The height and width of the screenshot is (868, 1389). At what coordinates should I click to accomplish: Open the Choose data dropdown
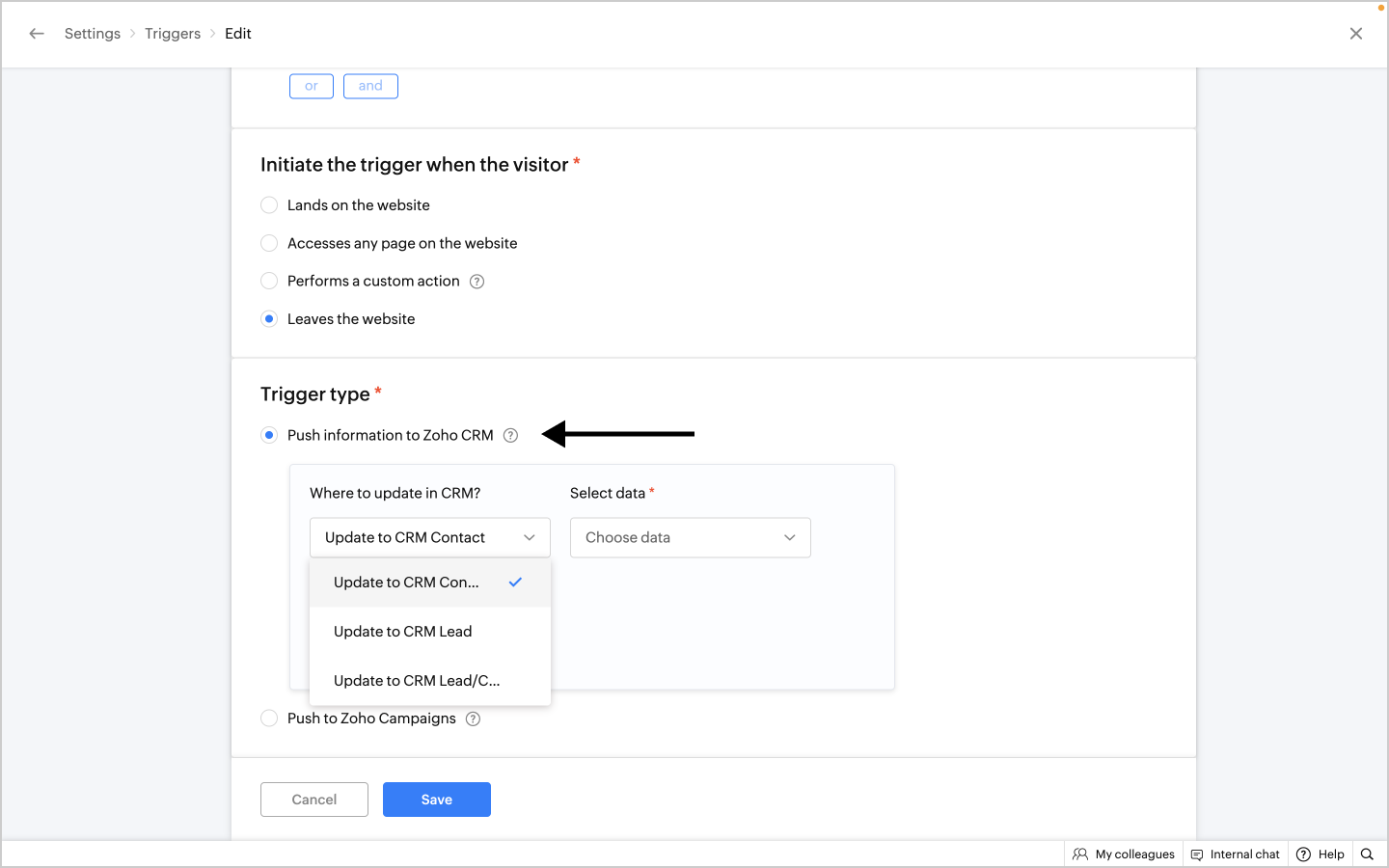pyautogui.click(x=691, y=538)
